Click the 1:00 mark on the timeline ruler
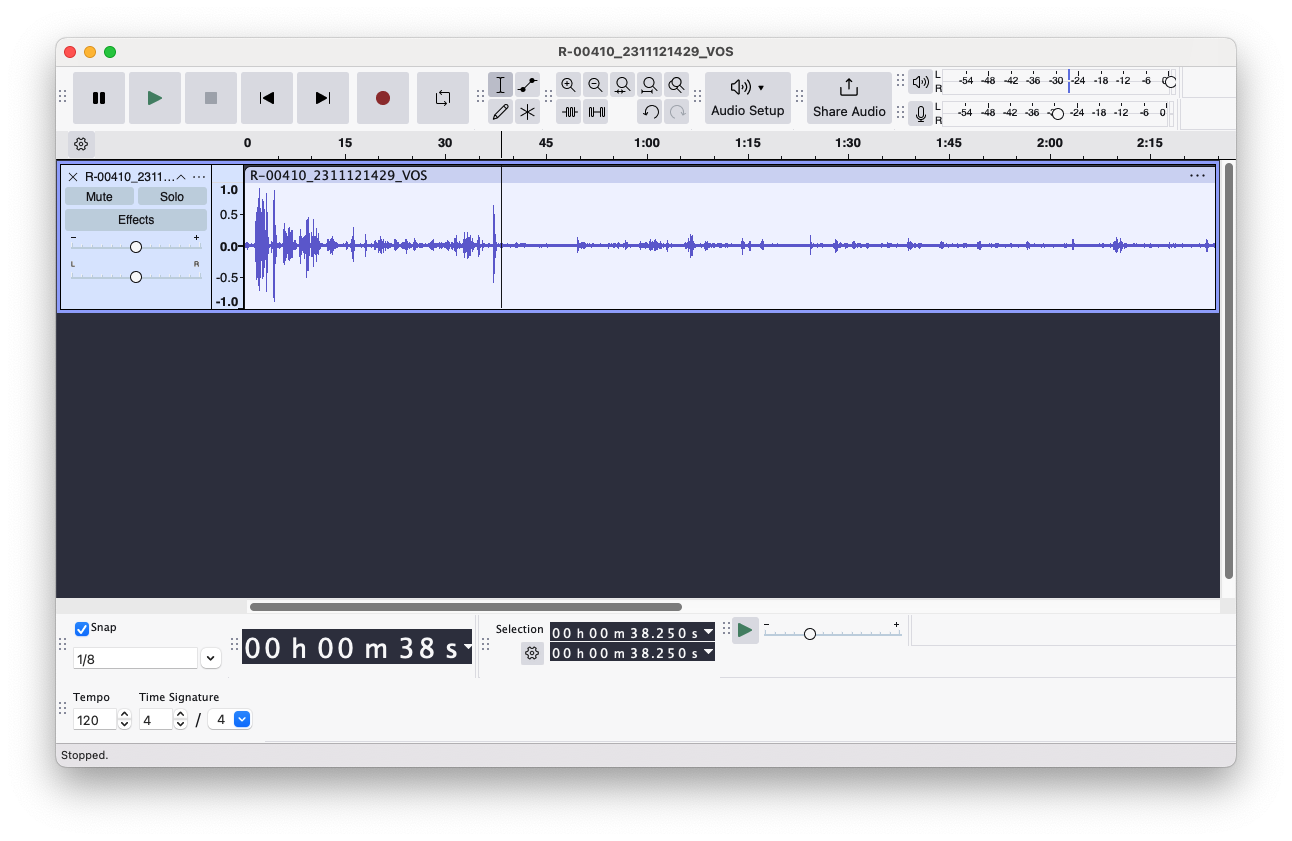1292x841 pixels. point(647,143)
